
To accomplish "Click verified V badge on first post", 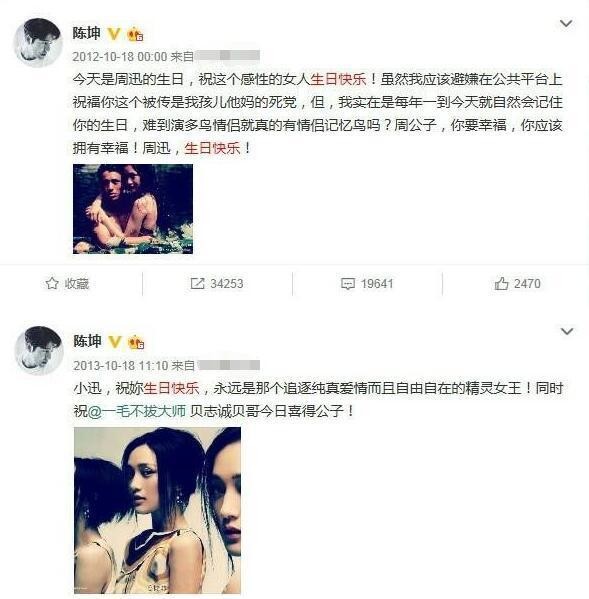I will click(x=113, y=34).
